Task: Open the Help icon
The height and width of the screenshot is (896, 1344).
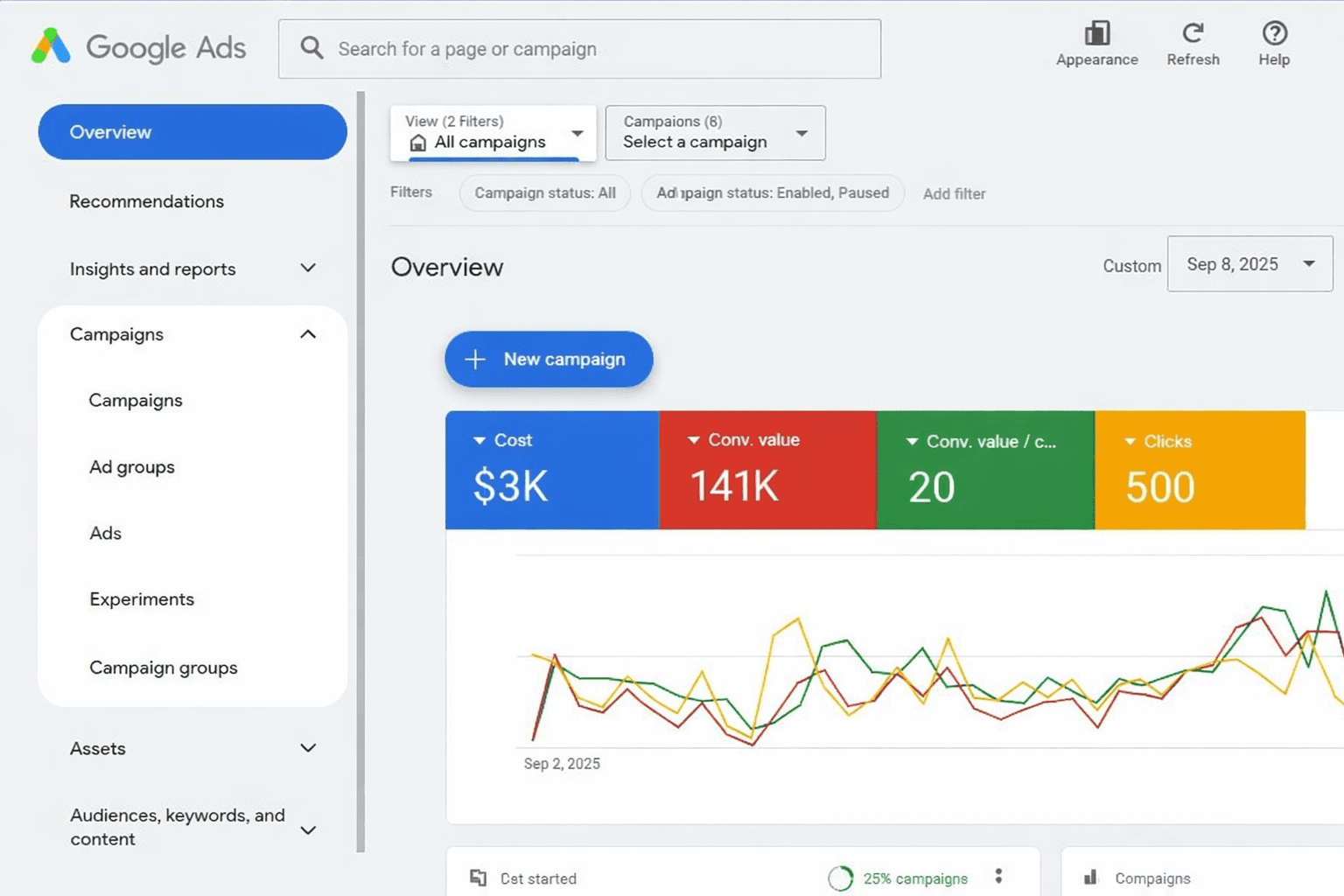Action: 1274,33
